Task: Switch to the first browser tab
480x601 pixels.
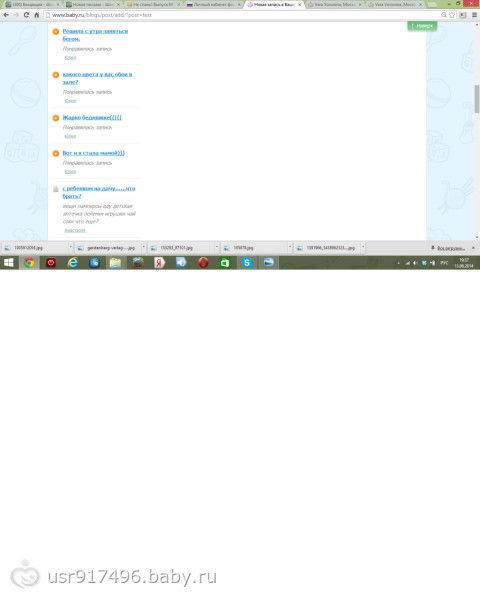Action: pyautogui.click(x=32, y=5)
